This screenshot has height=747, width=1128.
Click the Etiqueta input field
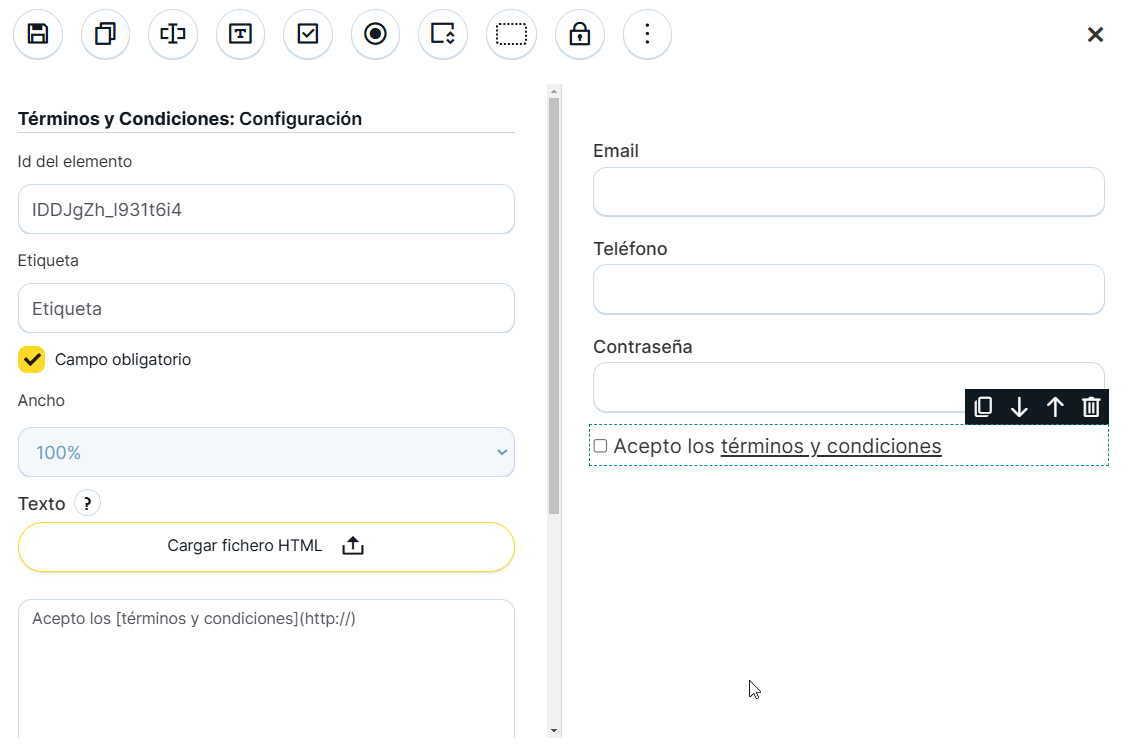(x=266, y=308)
